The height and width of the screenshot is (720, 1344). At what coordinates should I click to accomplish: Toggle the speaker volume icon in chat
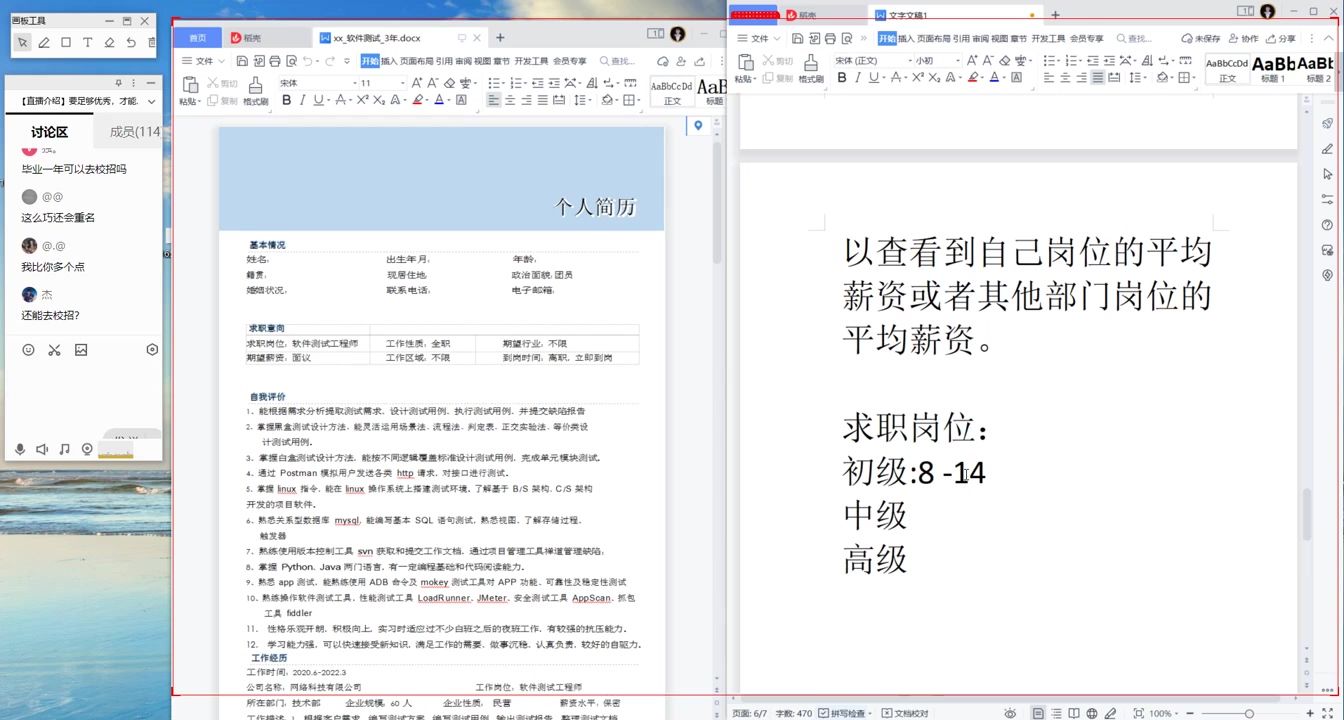(x=42, y=450)
